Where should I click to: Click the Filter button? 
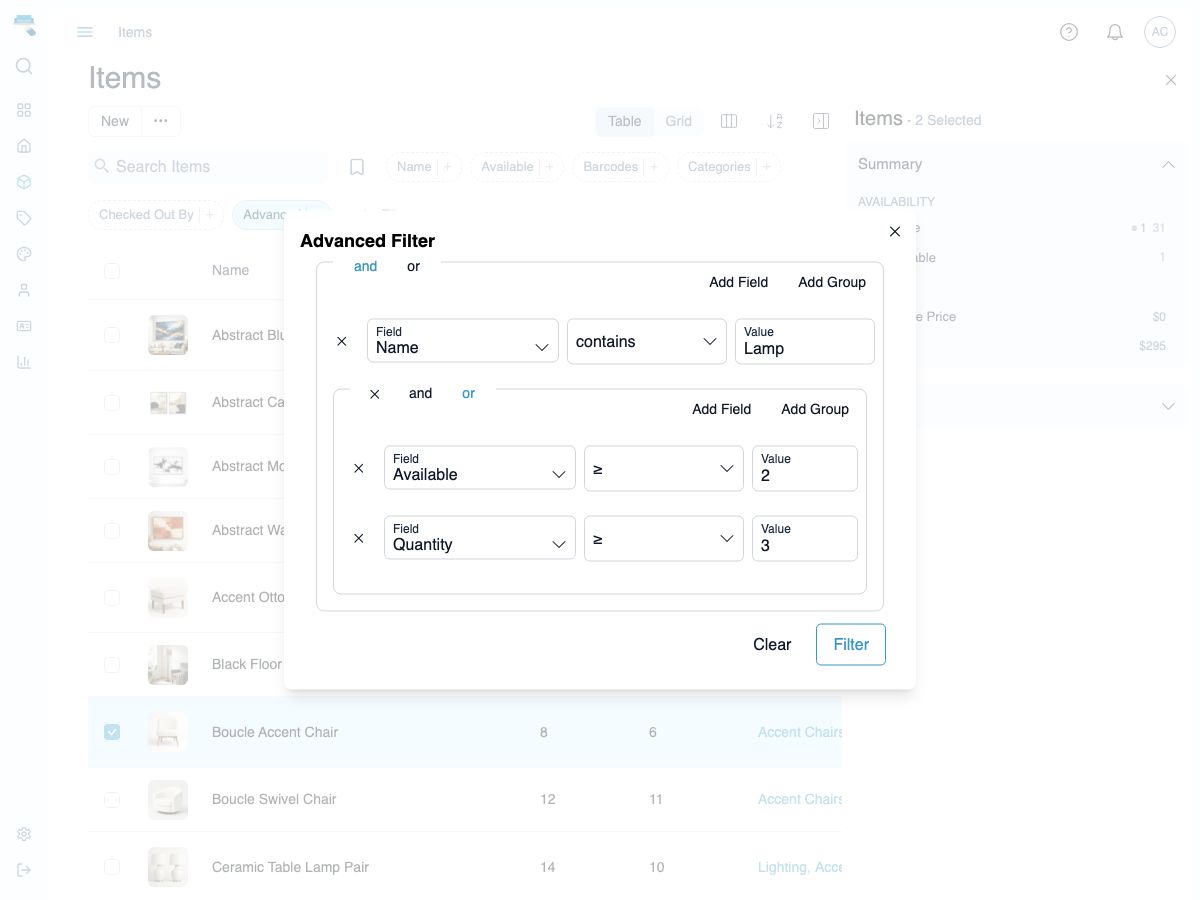851,644
